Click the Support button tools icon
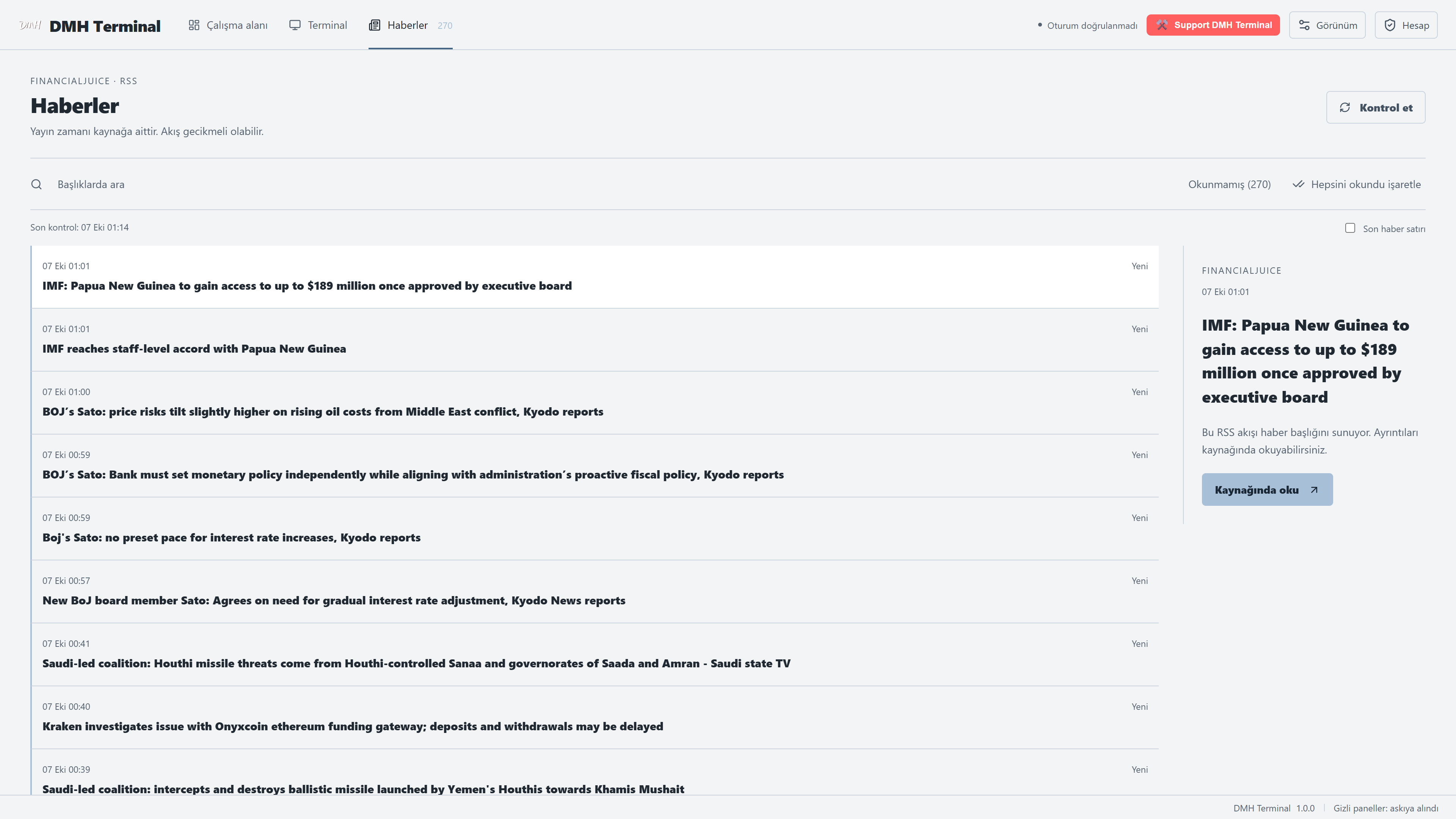This screenshot has height=819, width=1456. (x=1161, y=25)
